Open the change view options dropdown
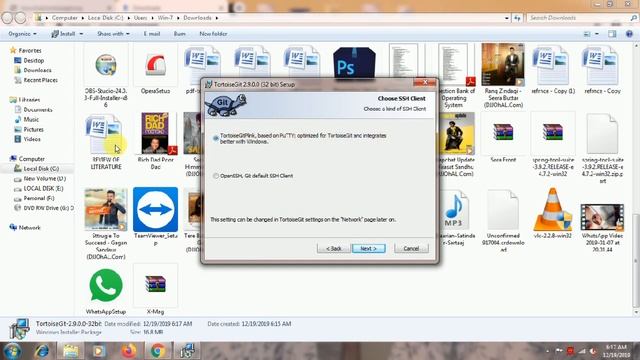 [x=597, y=34]
